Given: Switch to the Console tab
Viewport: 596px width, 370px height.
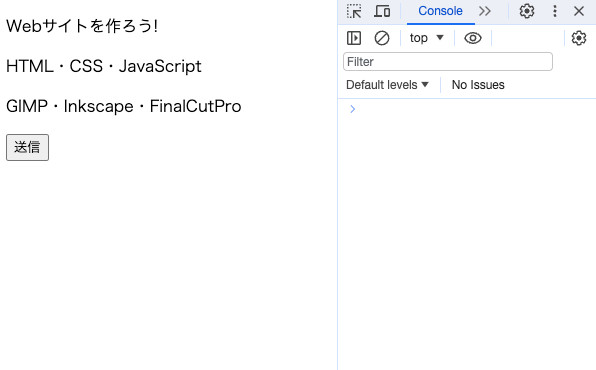Looking at the screenshot, I should (440, 11).
